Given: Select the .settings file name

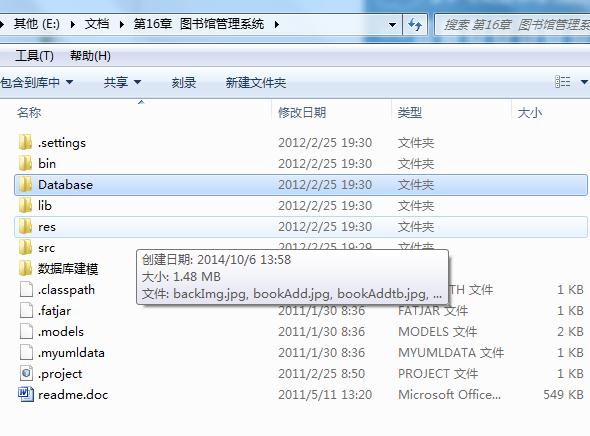Looking at the screenshot, I should (x=62, y=143).
